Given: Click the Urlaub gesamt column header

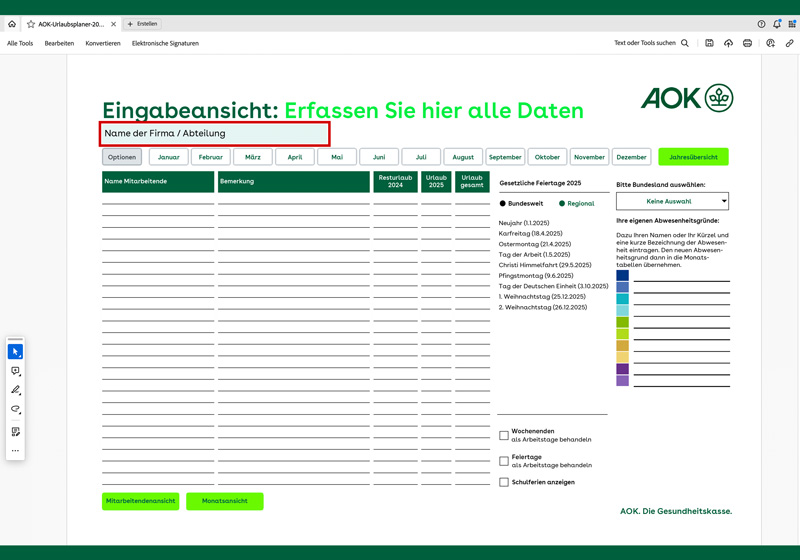Looking at the screenshot, I should (x=472, y=182).
